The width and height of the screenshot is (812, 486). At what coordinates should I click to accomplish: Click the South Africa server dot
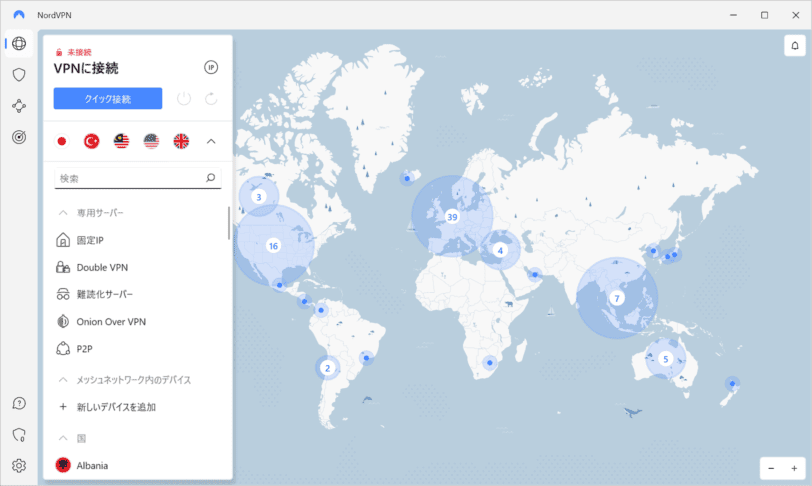[x=489, y=363]
